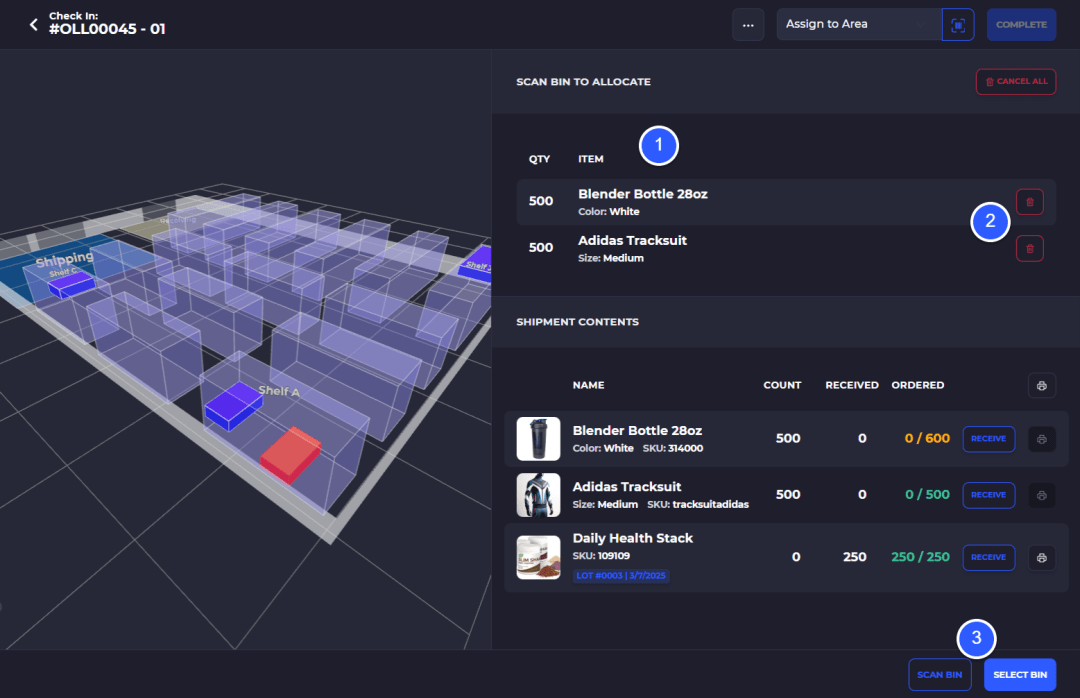
Task: Select the blue bin on Shelf A
Action: click(x=233, y=407)
